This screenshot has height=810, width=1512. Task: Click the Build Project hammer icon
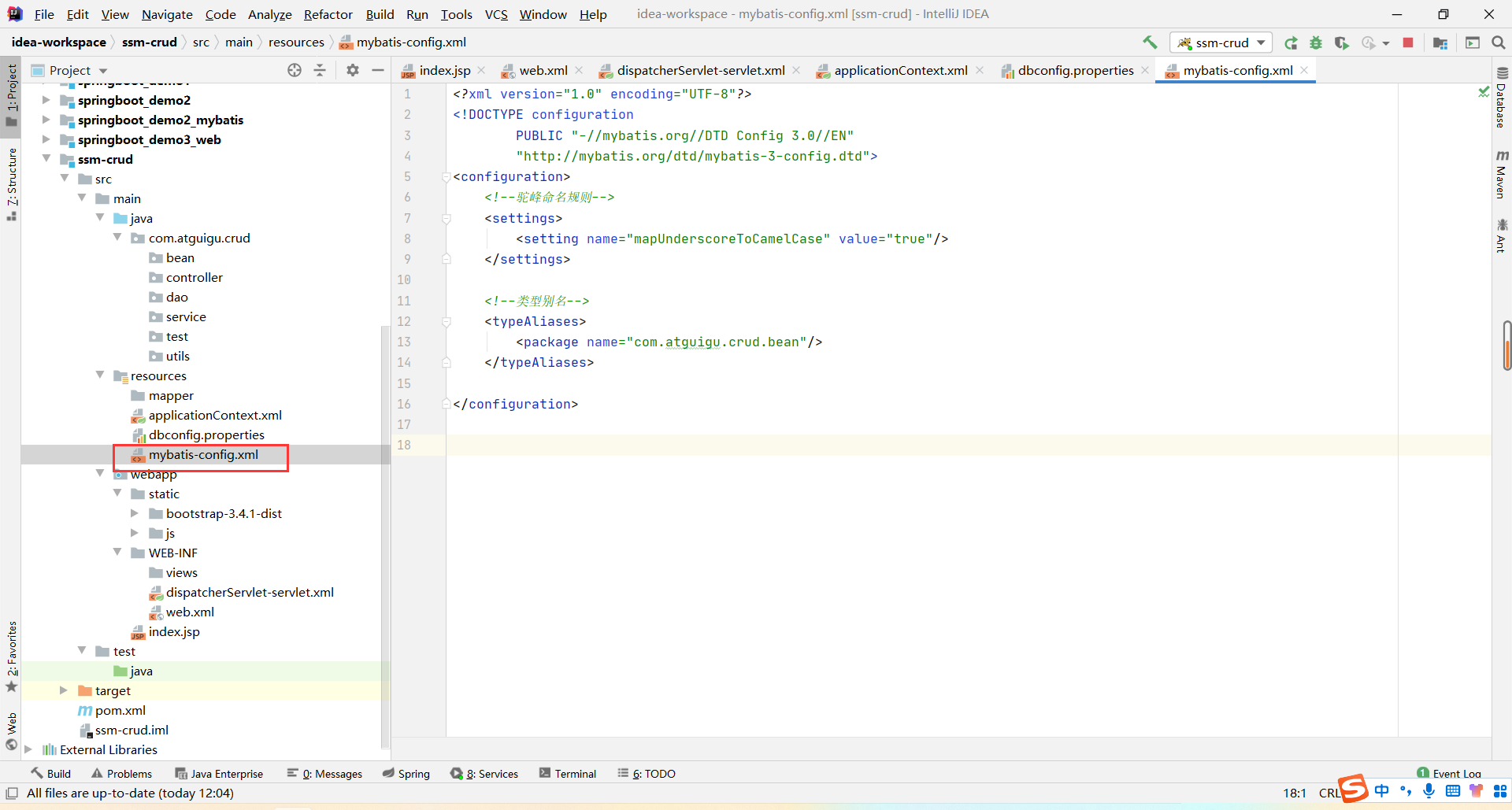click(1150, 43)
